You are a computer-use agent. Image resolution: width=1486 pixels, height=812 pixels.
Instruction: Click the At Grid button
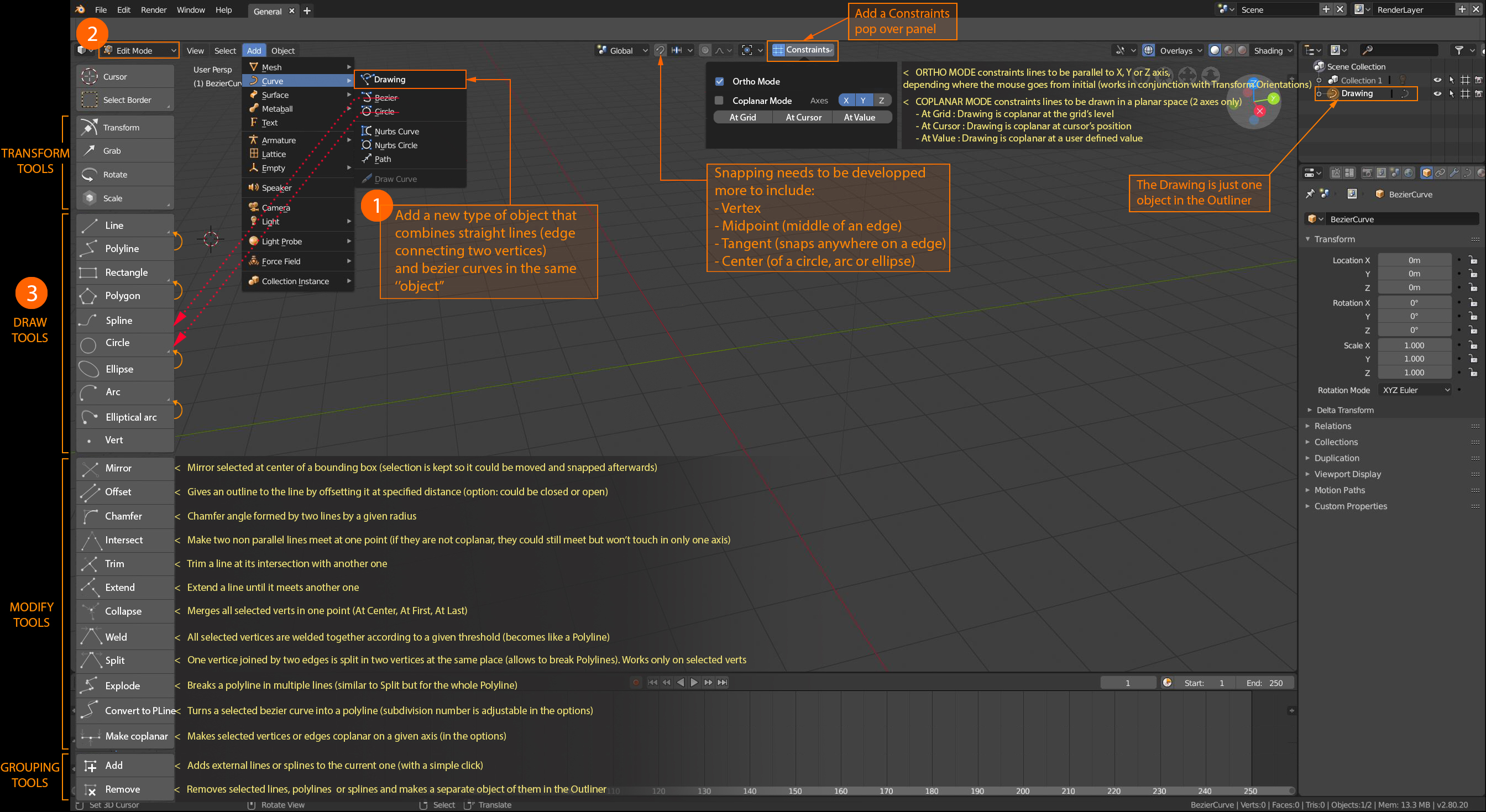(x=742, y=117)
